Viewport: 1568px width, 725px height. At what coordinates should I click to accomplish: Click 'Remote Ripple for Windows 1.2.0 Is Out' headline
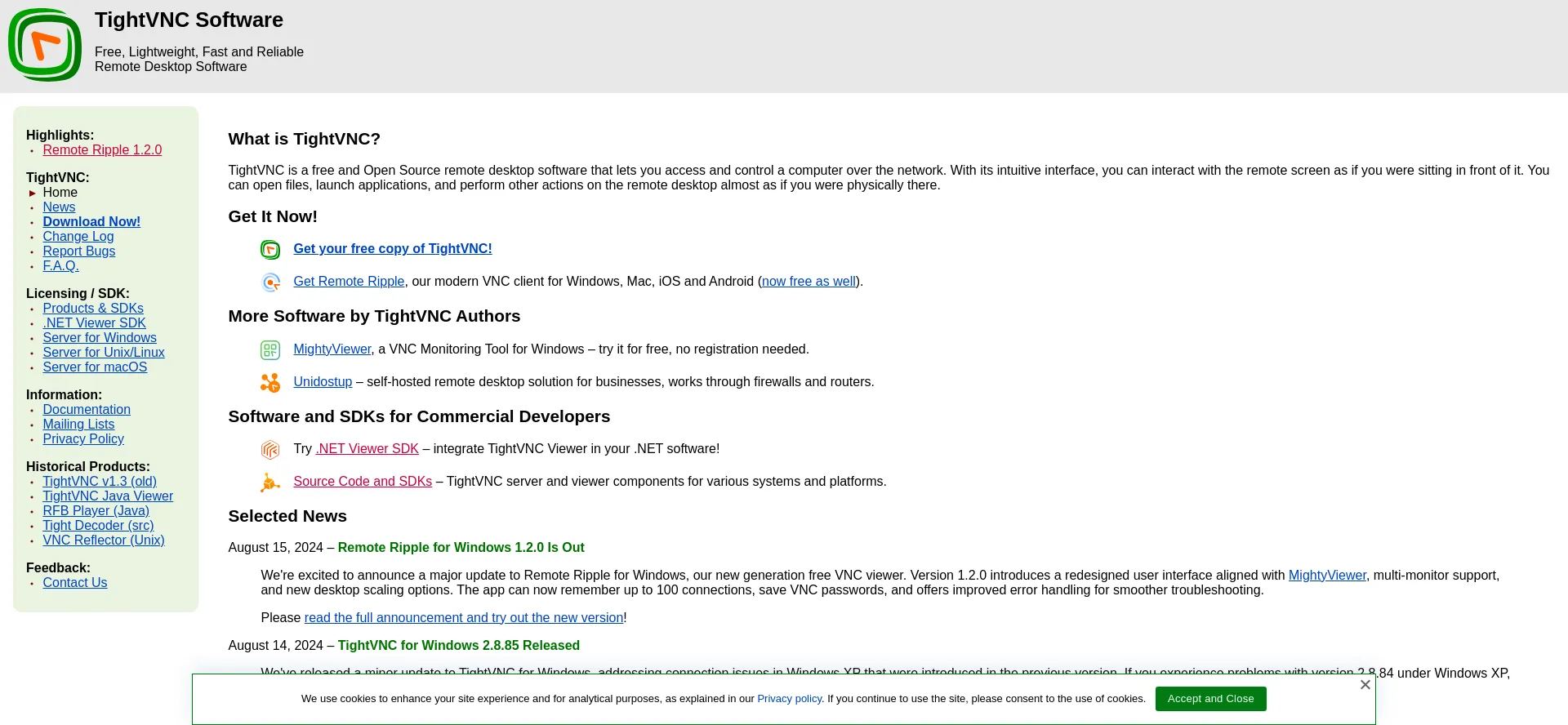(x=461, y=548)
